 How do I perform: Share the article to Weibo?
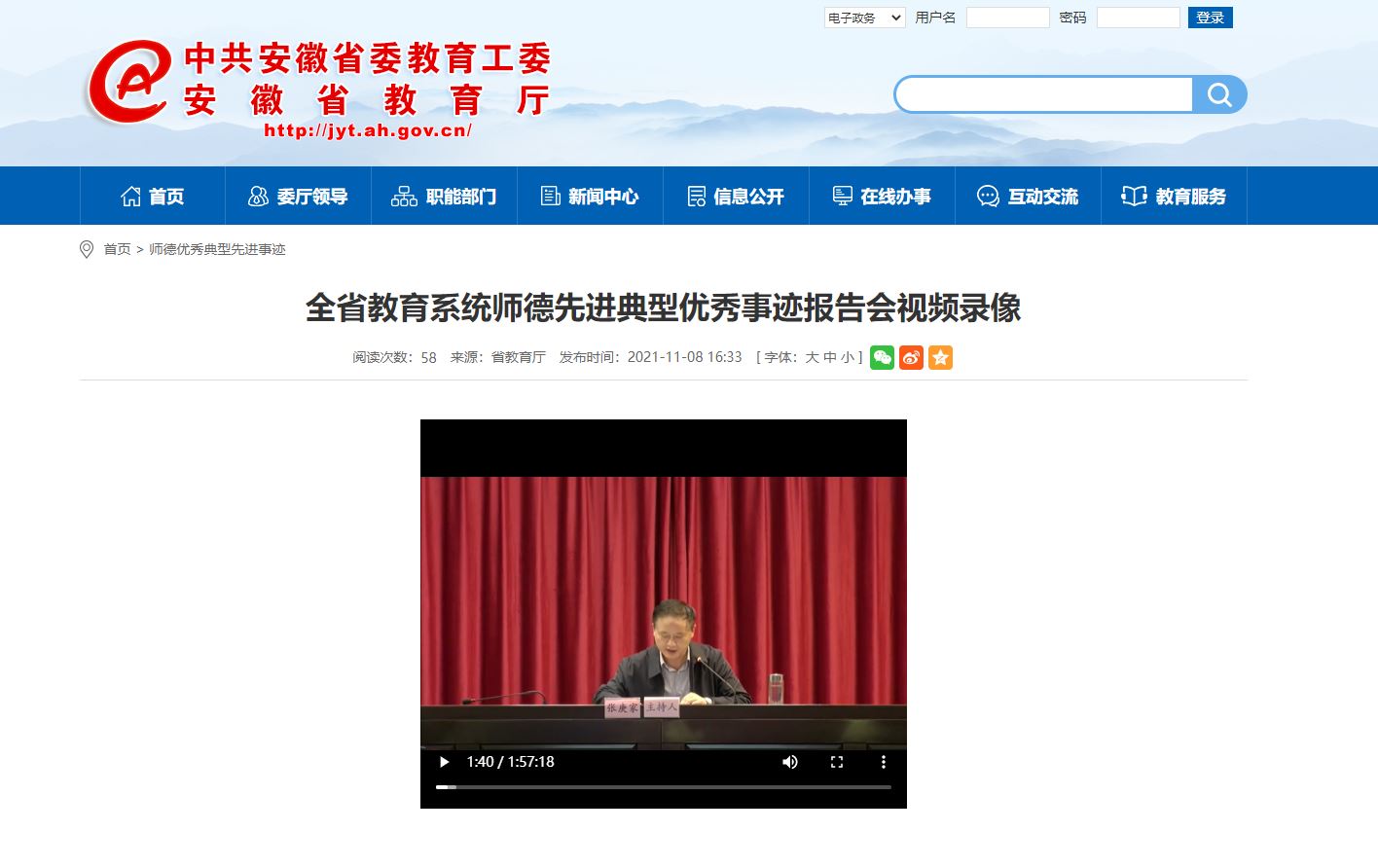pos(911,358)
